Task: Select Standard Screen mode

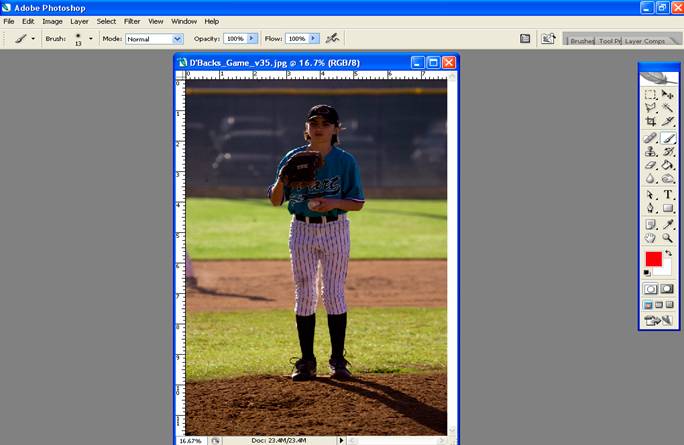Action: [648, 305]
